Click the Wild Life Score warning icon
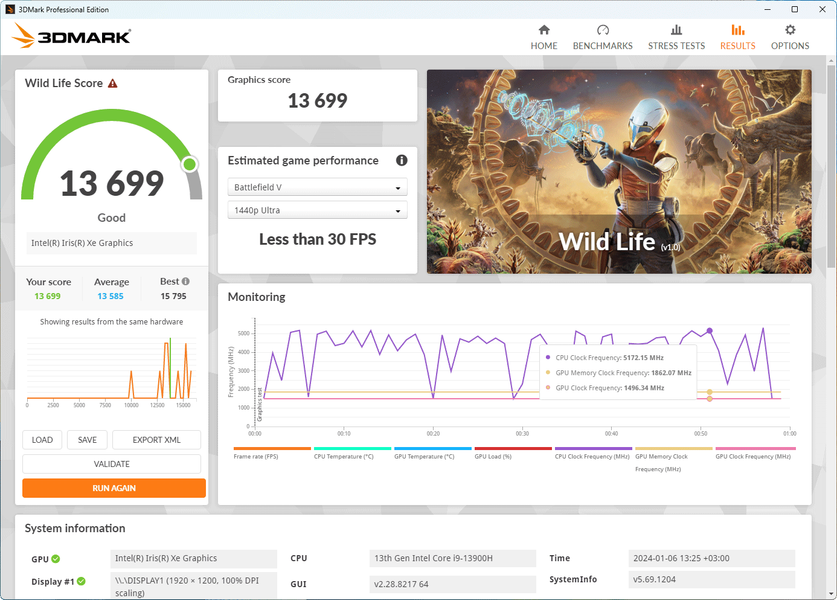Viewport: 837px width, 600px height. [113, 84]
